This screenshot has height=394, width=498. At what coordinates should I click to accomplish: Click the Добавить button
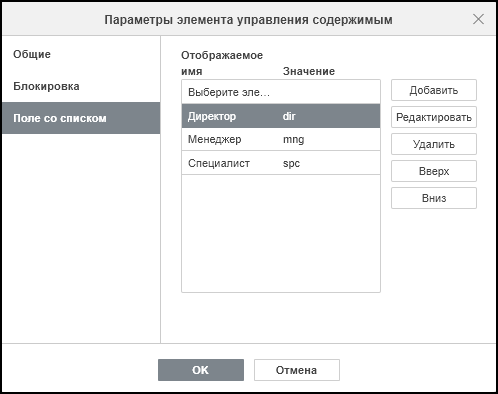pos(434,90)
